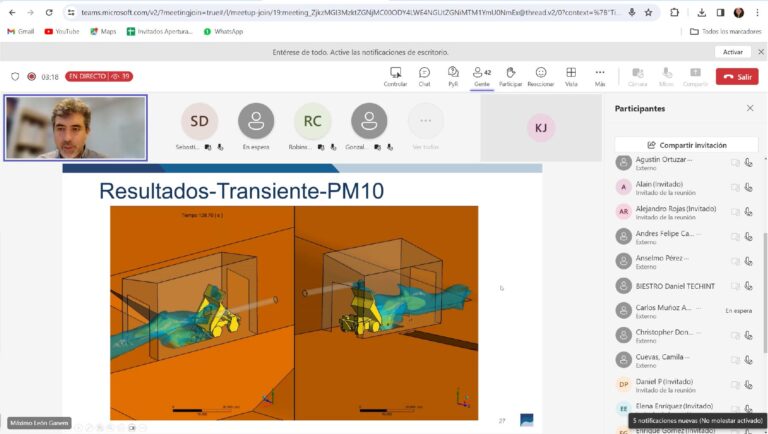This screenshot has height=434, width=768.
Task: Select Alejandro Rojas (Invitado) participant
Action: tap(686, 212)
